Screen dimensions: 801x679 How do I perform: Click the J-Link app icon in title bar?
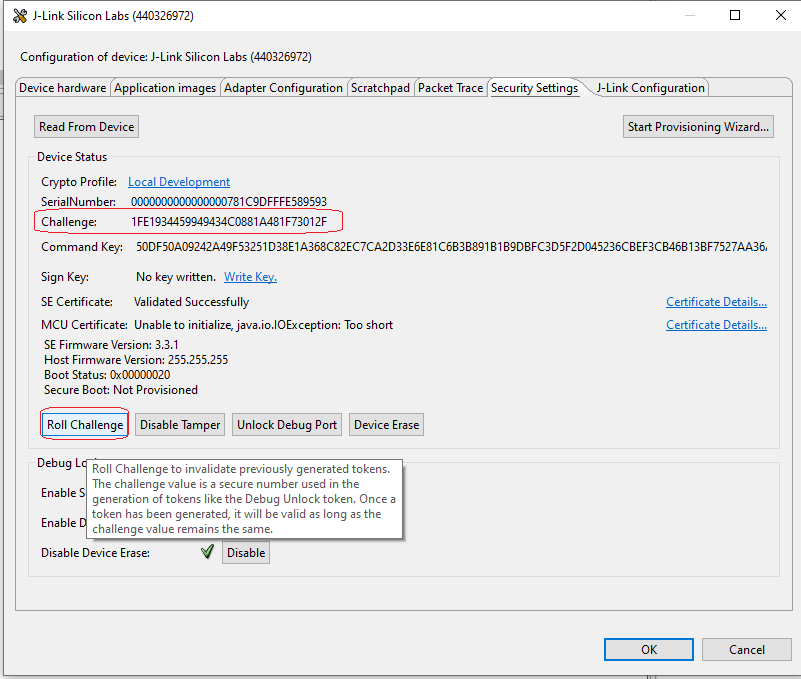tap(20, 15)
